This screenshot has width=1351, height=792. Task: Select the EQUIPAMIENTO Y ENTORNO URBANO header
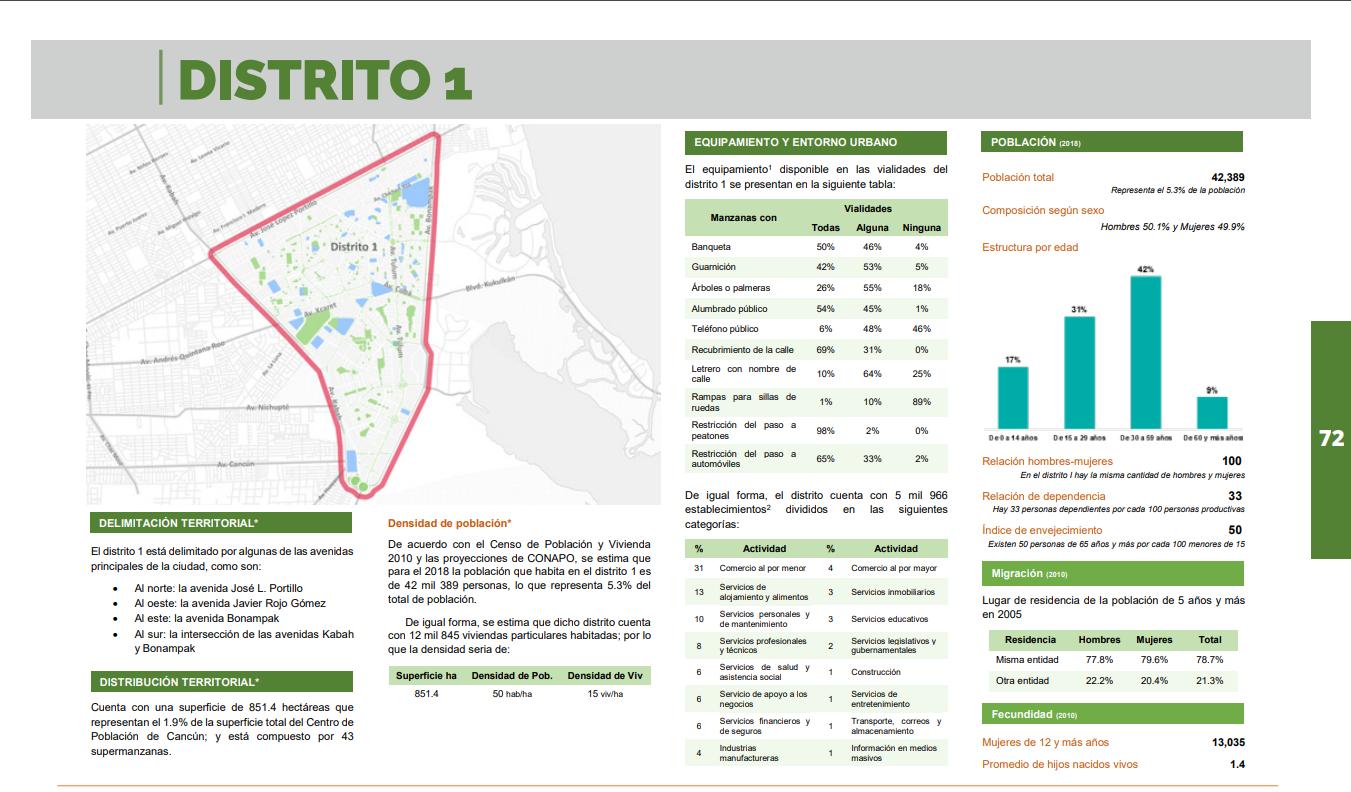coord(815,142)
